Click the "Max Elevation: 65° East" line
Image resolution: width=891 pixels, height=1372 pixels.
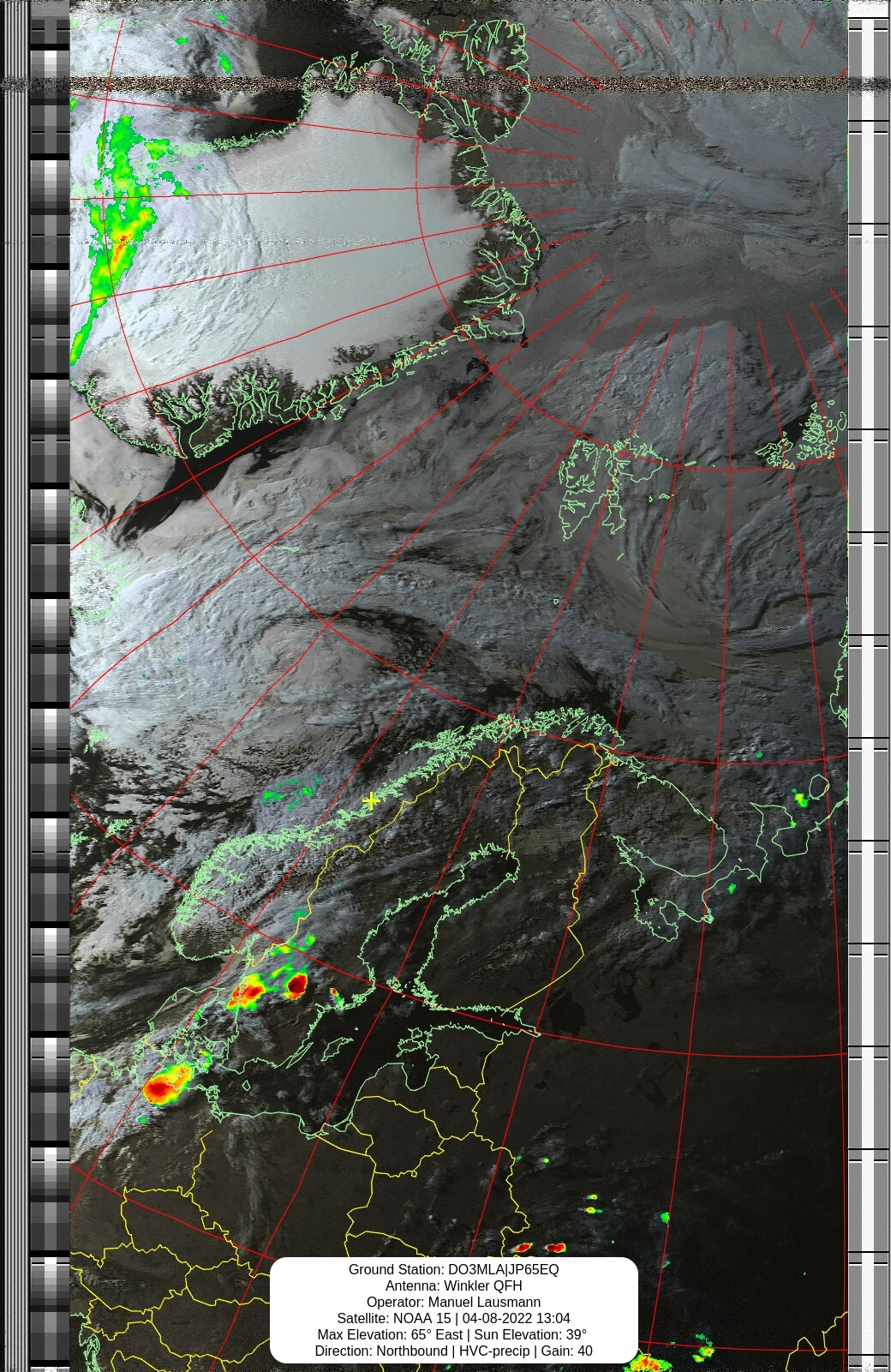[453, 1334]
